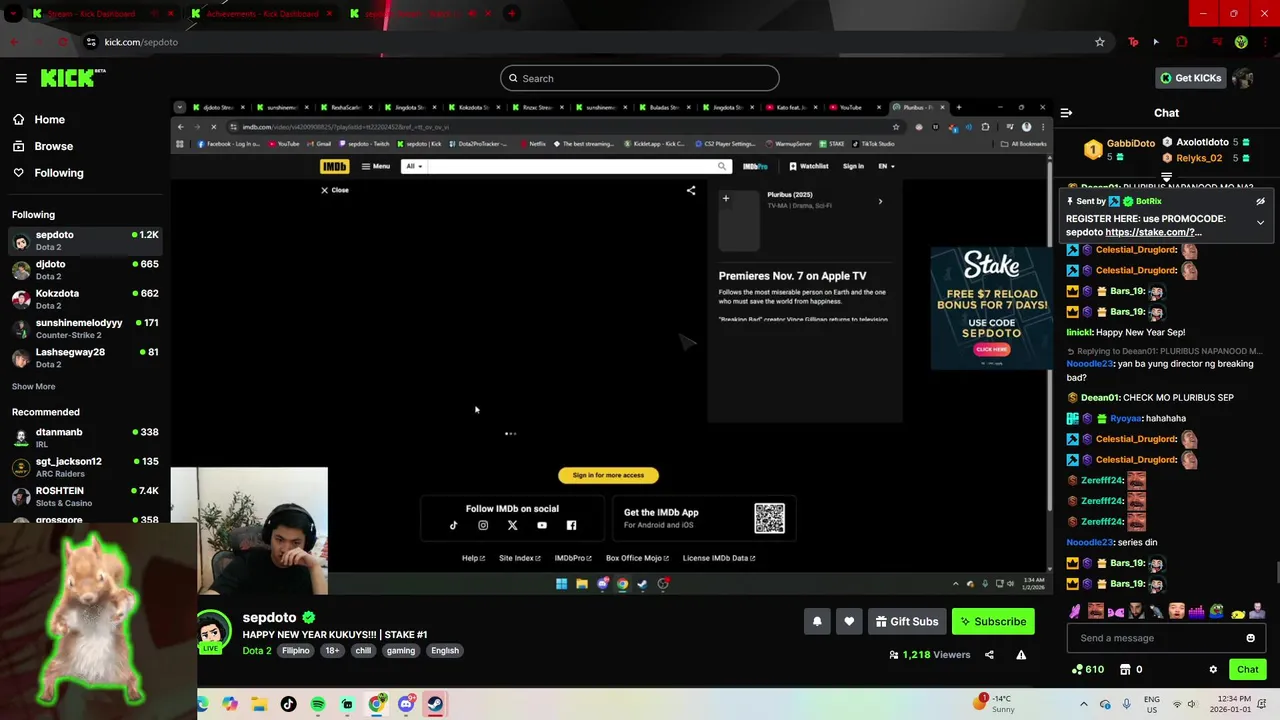
Task: View site information icon in address bar
Action: tap(91, 42)
